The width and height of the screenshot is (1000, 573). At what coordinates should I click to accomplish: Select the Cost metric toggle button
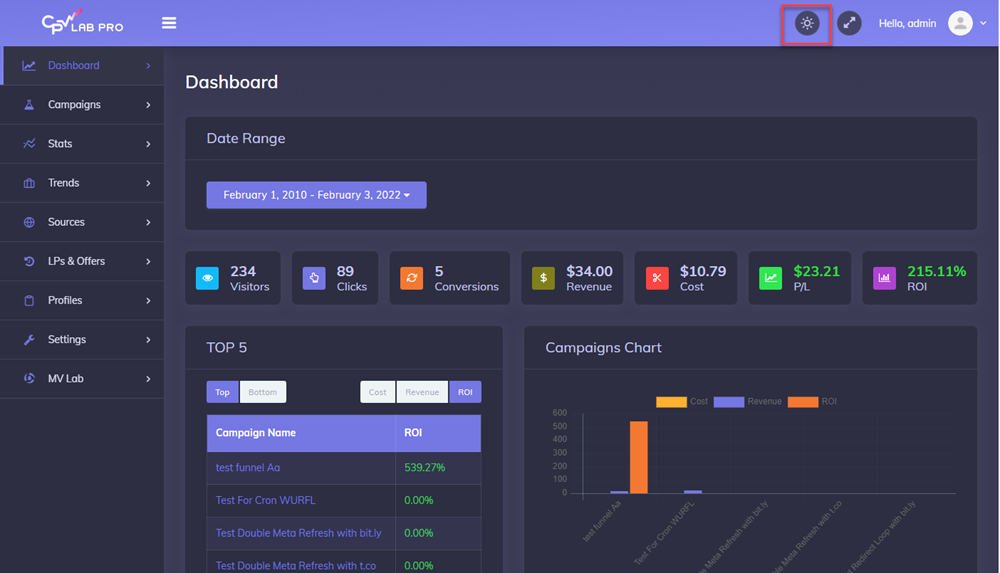[377, 392]
